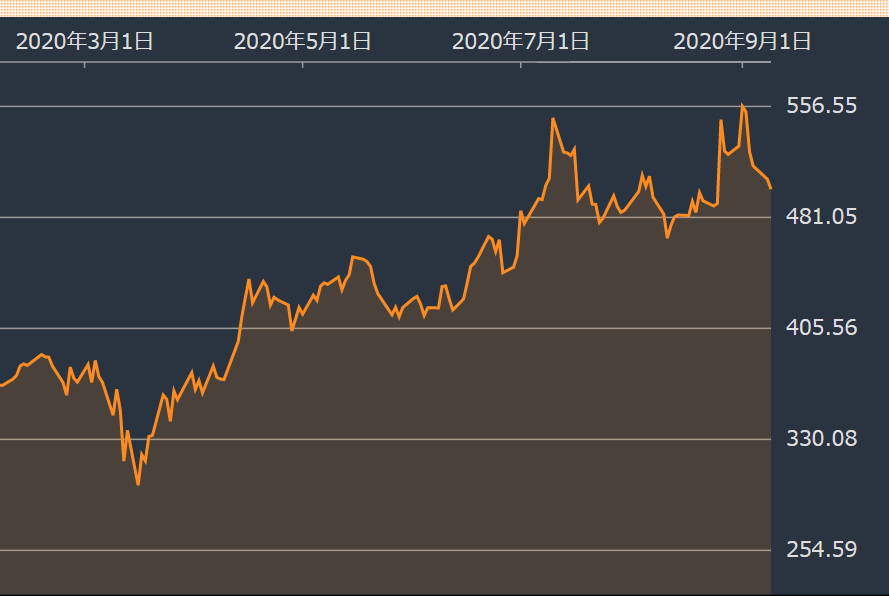Select the axis tick mark under 2020年7月1日
Image resolution: width=889 pixels, height=596 pixels.
click(x=521, y=65)
